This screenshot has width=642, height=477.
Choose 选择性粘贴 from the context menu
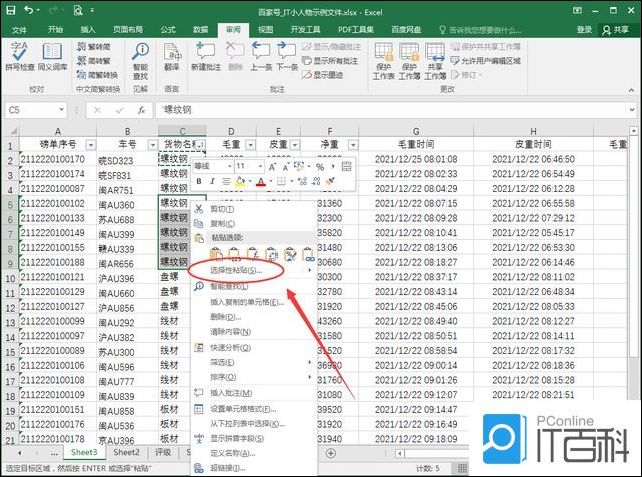click(x=254, y=270)
